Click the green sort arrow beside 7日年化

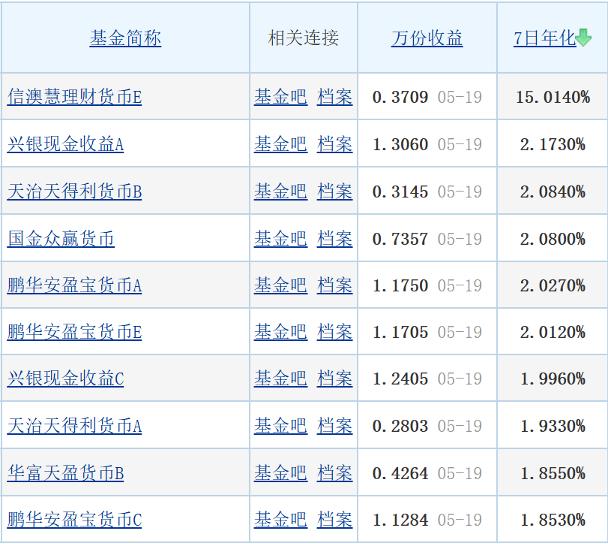(x=584, y=38)
